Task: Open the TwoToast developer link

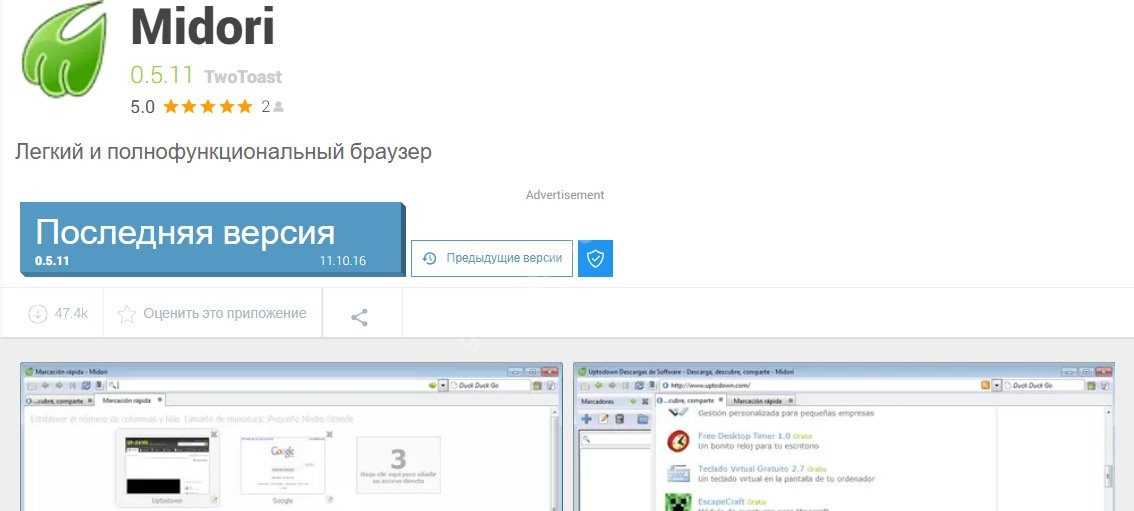Action: [x=243, y=77]
